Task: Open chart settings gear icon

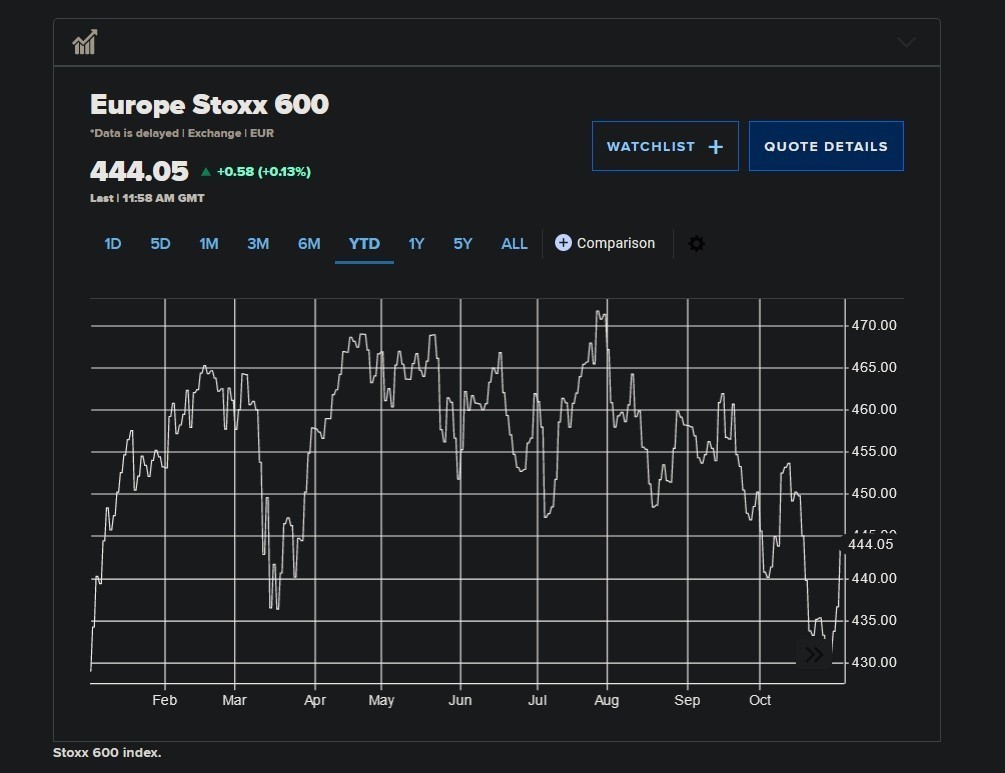Action: [x=697, y=244]
